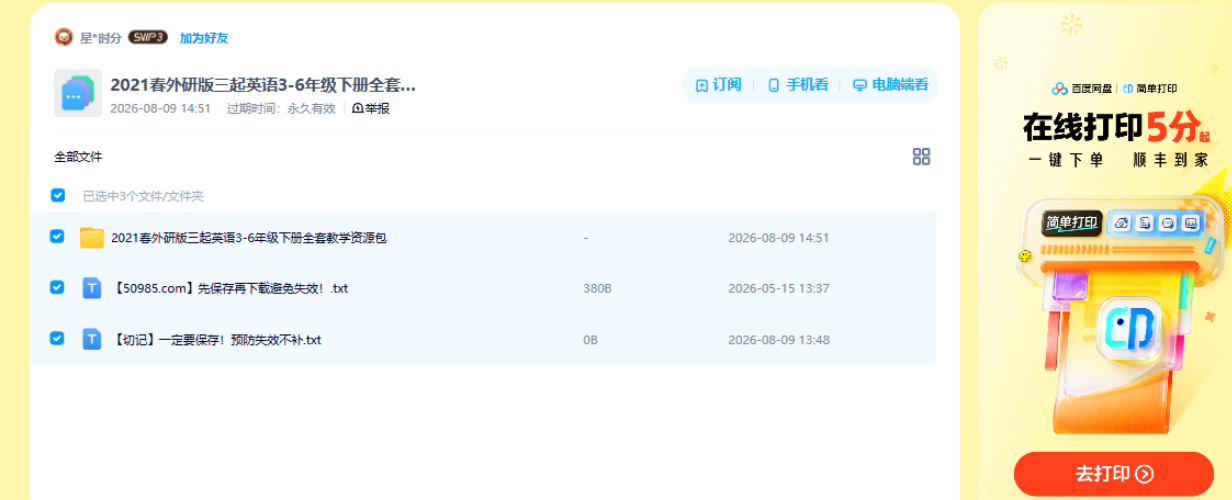Click the 去打印 button in the ad

point(1114,474)
